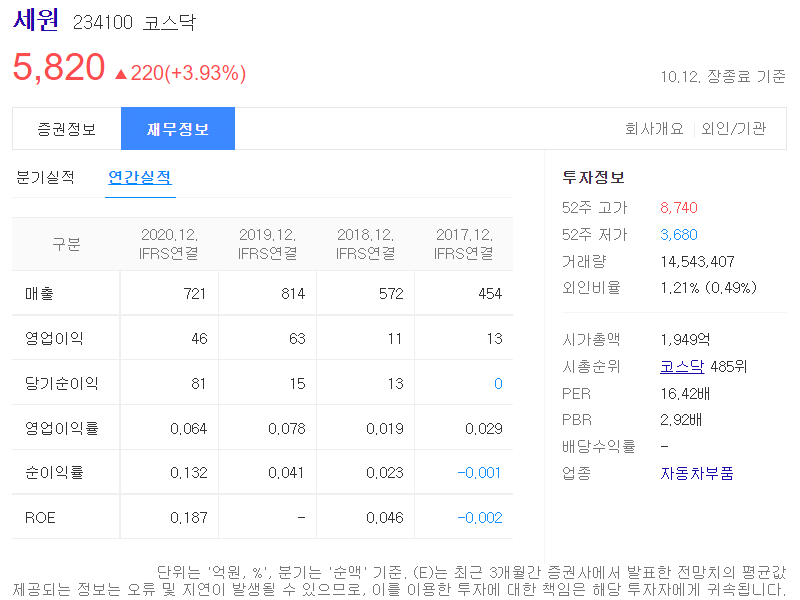The image size is (800, 600).
Task: Click the 10.12. 장종료 기준 timestamp
Action: (722, 77)
